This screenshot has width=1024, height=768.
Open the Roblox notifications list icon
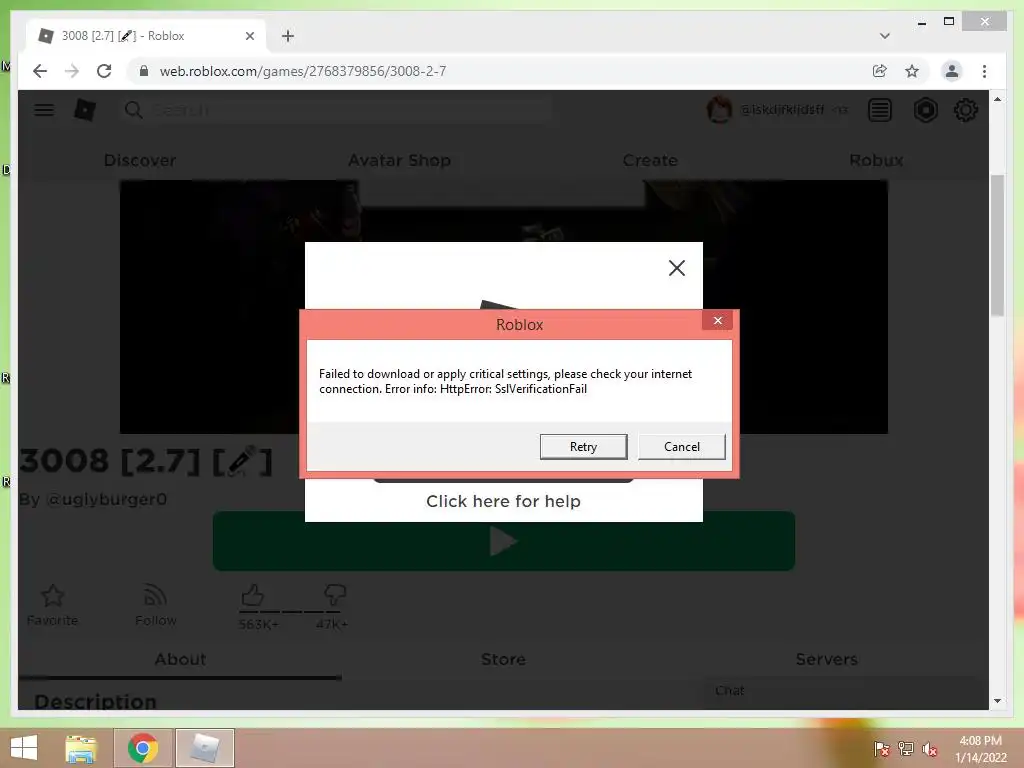click(x=880, y=110)
